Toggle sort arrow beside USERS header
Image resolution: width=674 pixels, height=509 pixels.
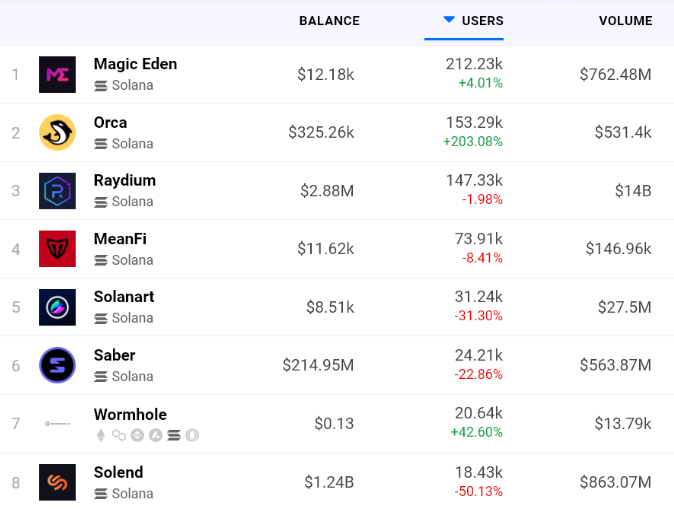point(449,20)
